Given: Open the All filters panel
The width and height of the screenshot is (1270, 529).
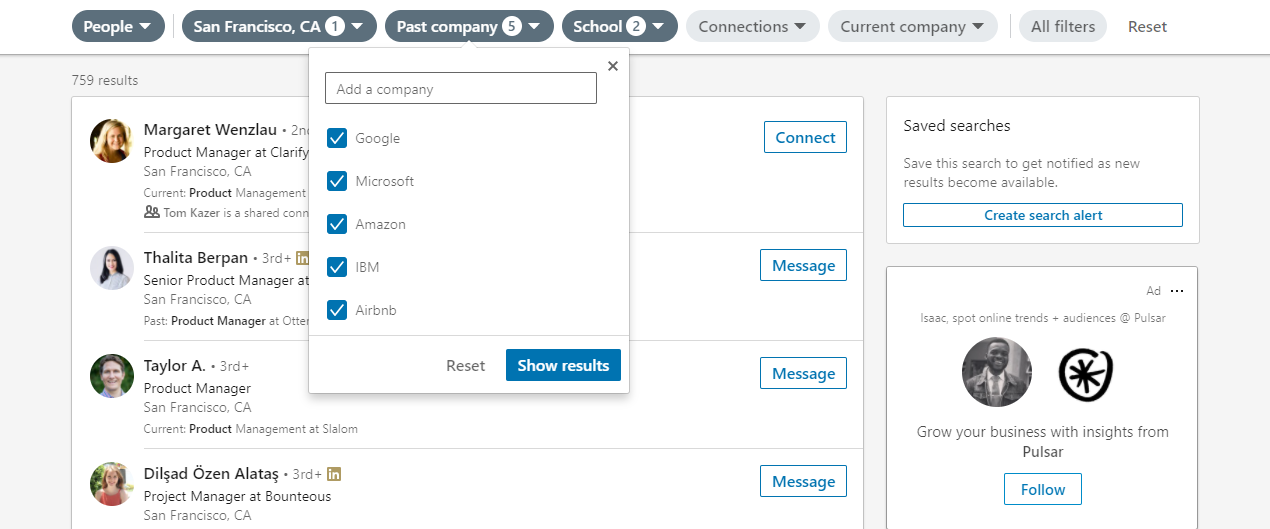Looking at the screenshot, I should (1062, 27).
